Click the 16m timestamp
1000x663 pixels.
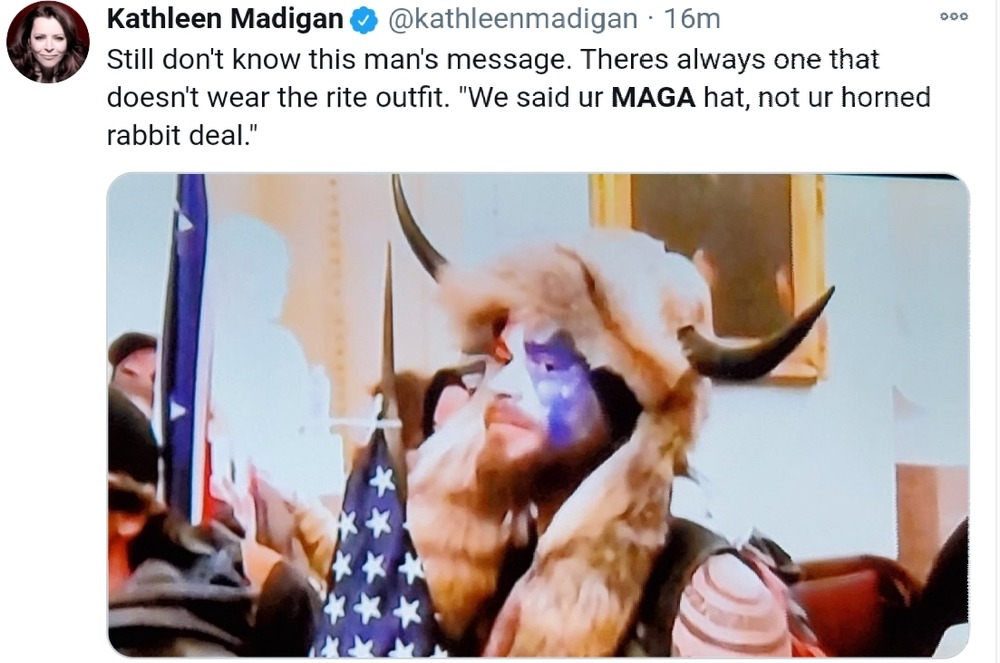[x=692, y=19]
